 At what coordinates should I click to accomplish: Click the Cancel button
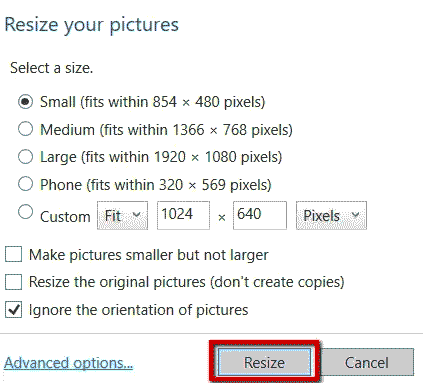(367, 362)
